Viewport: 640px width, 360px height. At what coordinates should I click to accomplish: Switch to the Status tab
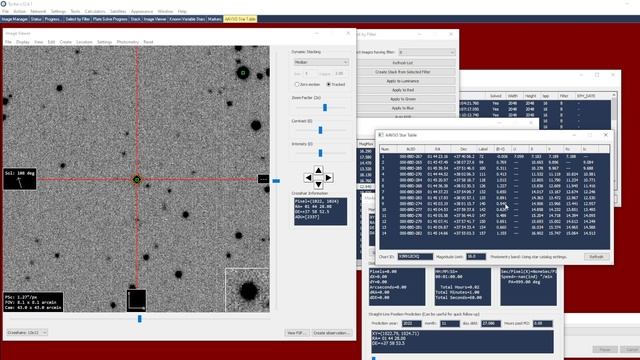tap(36, 19)
